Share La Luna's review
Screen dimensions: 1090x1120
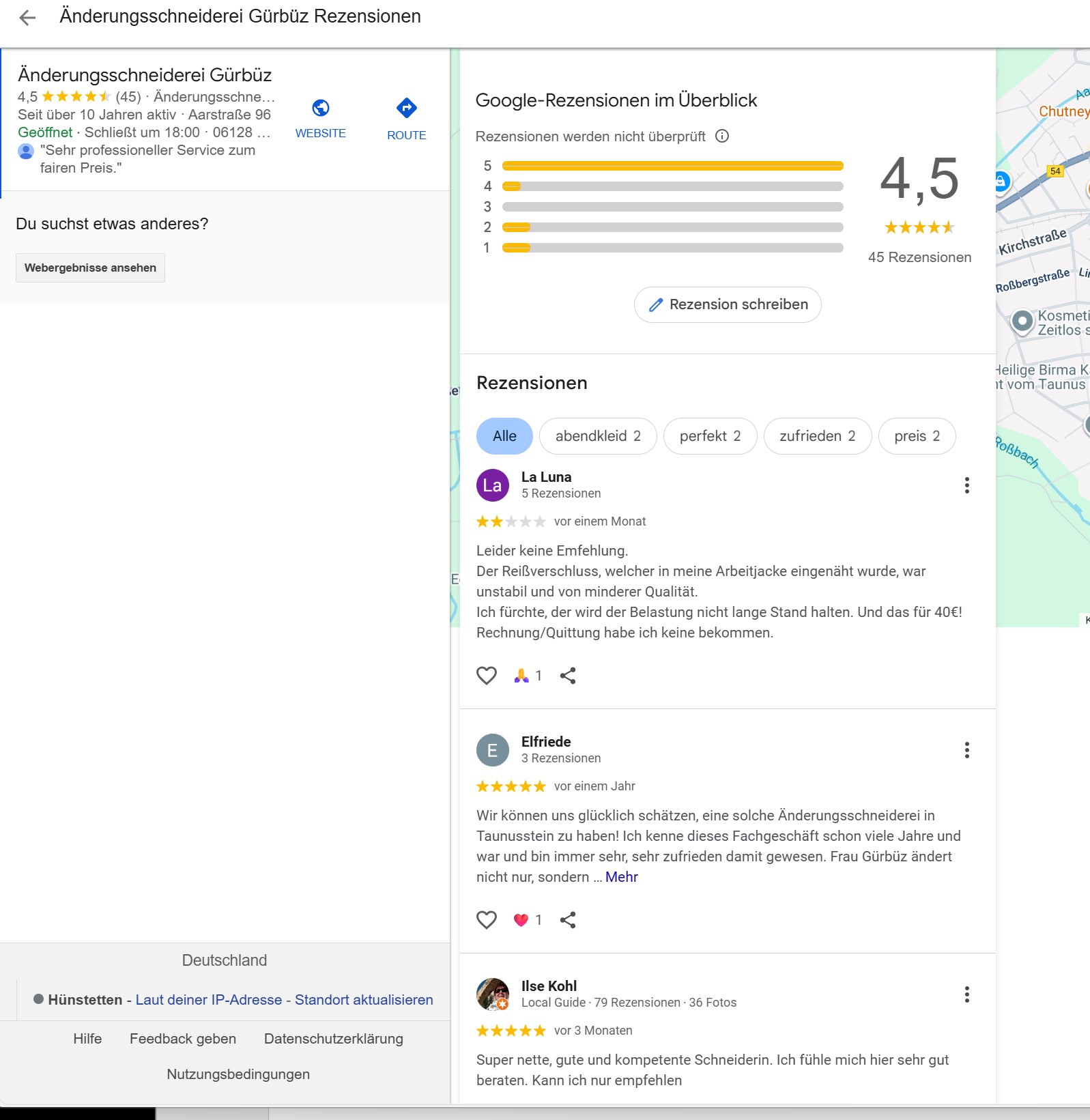(568, 676)
